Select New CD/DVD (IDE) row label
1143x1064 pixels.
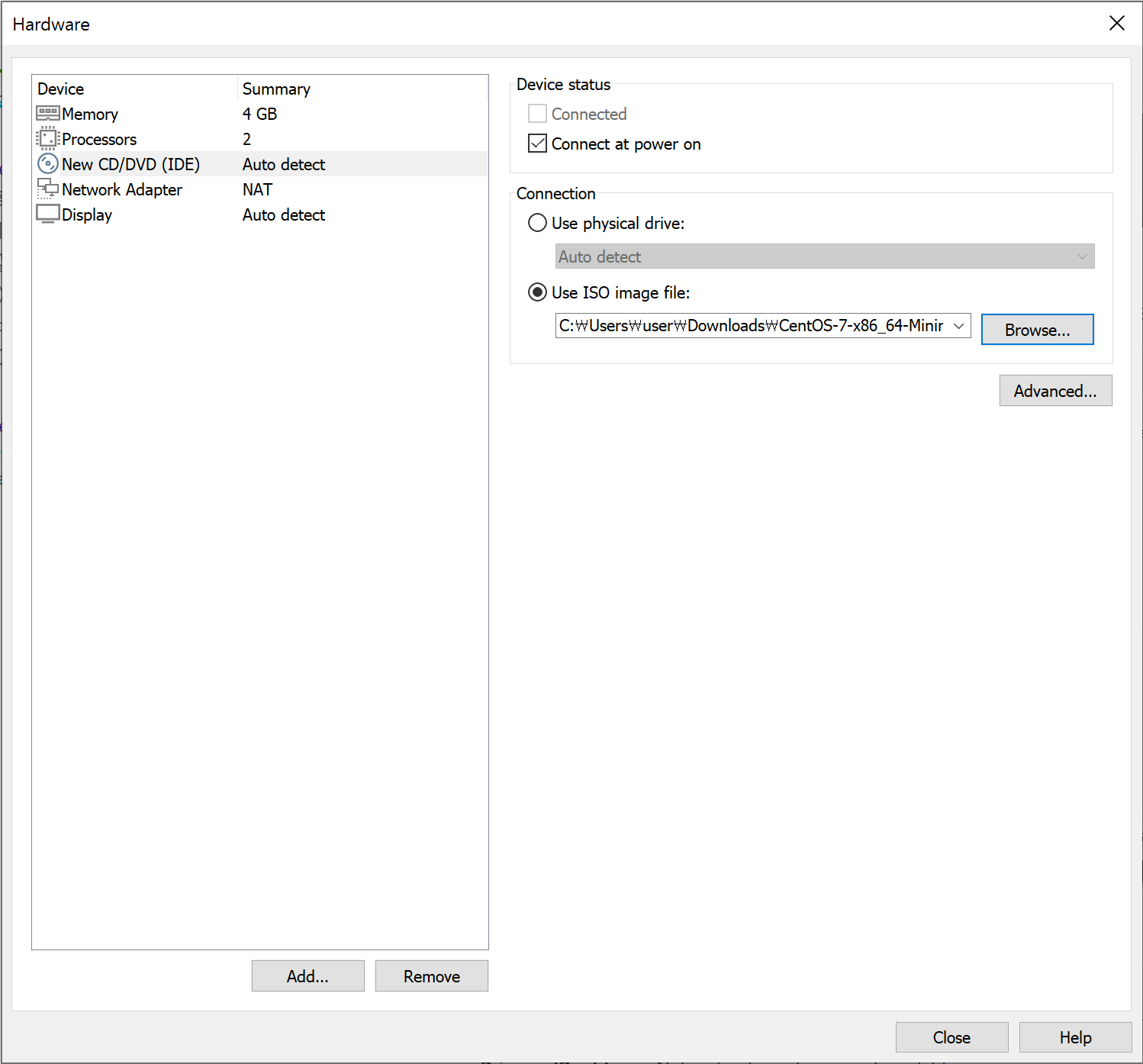pyautogui.click(x=130, y=164)
